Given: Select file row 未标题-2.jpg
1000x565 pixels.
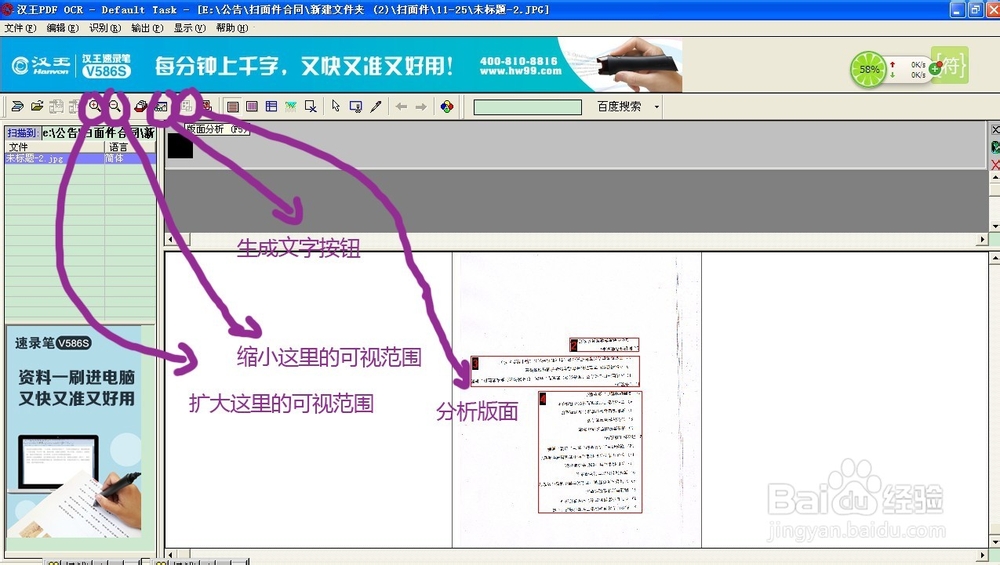Looking at the screenshot, I should click(80, 158).
